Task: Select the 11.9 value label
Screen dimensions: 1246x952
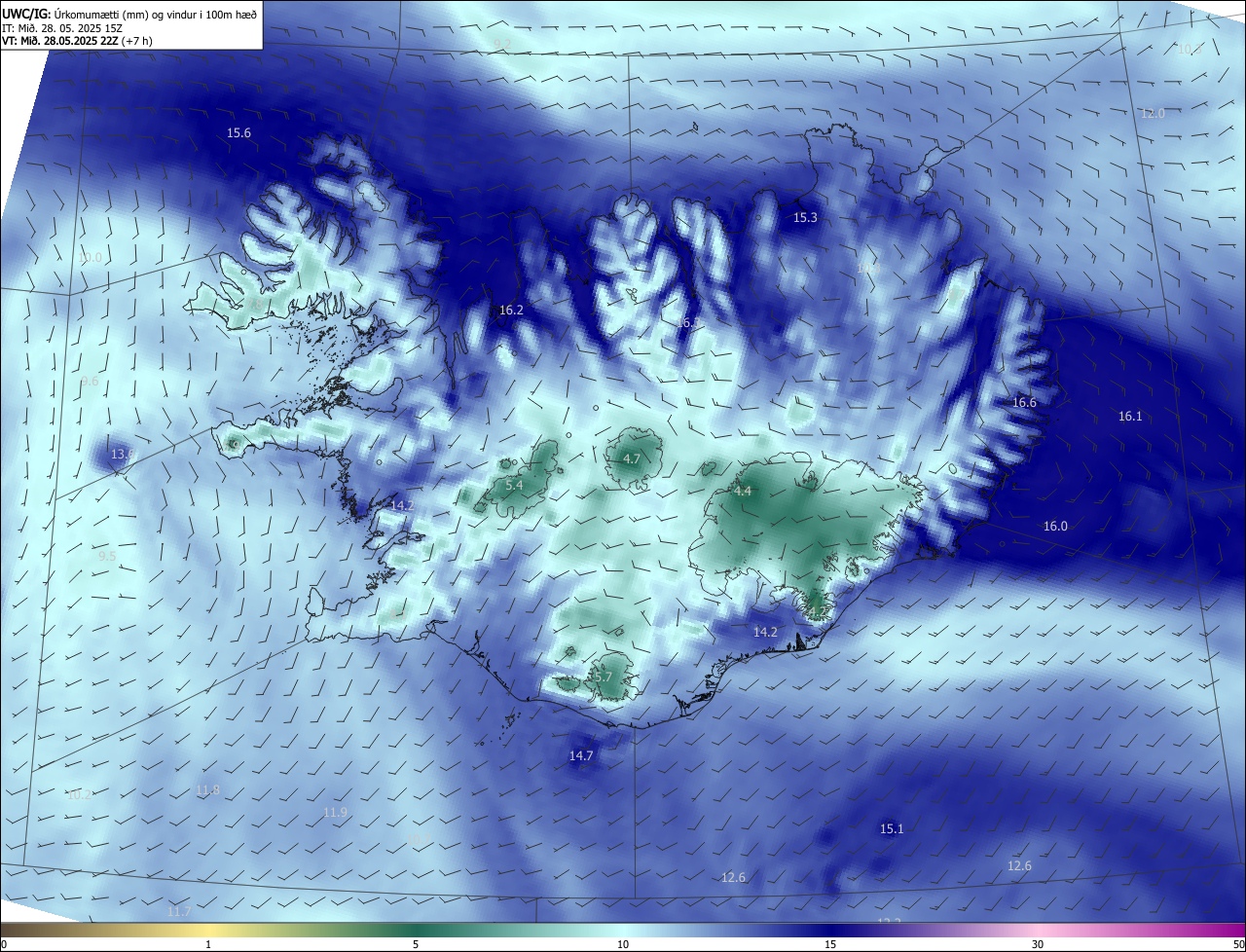Action: (335, 813)
